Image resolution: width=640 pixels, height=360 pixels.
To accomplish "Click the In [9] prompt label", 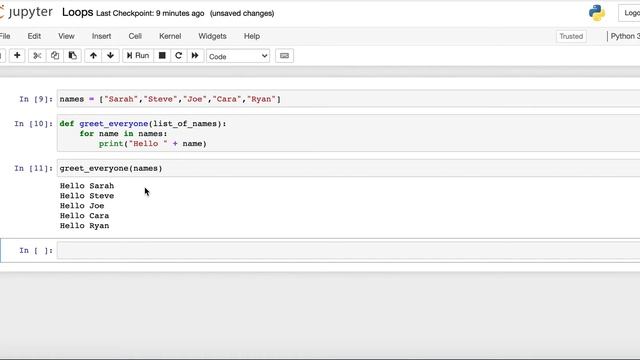I will (36, 99).
